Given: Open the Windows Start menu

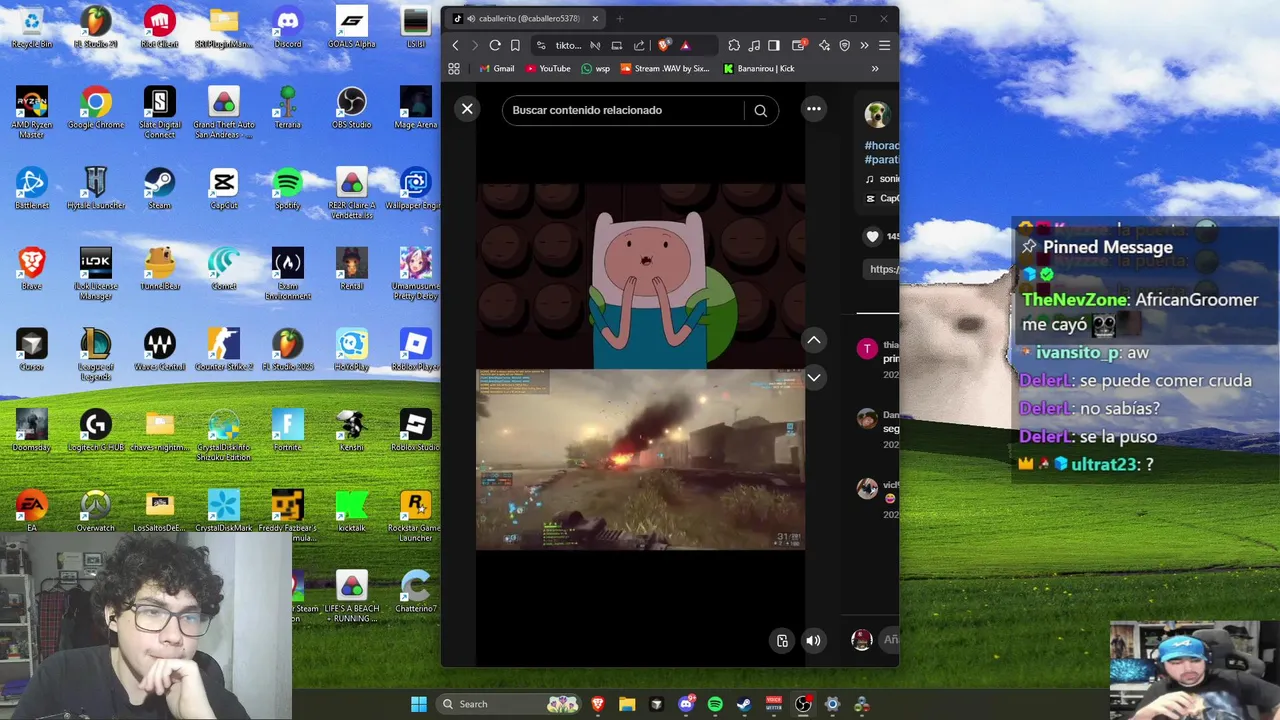Looking at the screenshot, I should [x=419, y=704].
